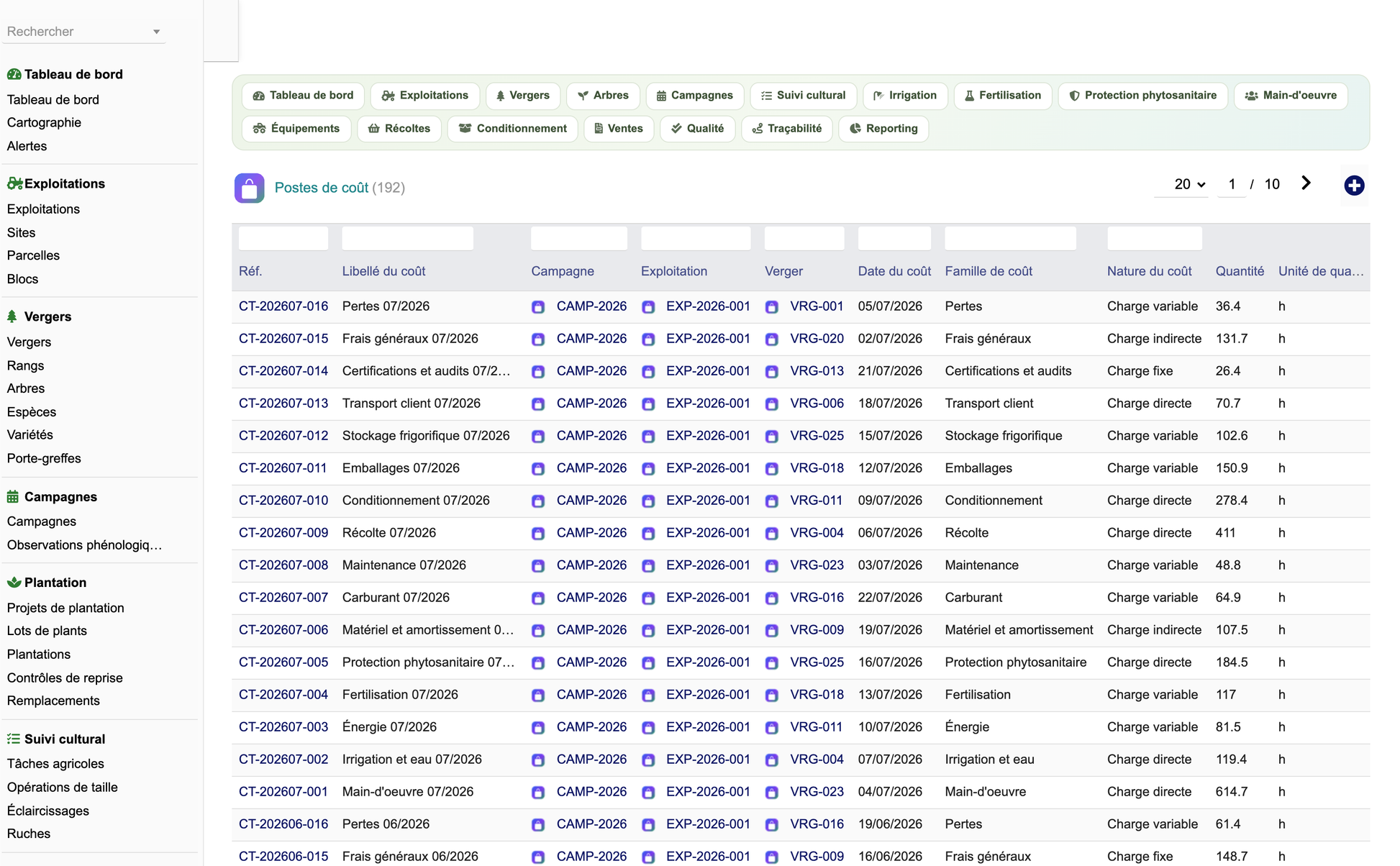This screenshot has height=866, width=1400.
Task: Click the Famille de coût filter field
Action: [x=1011, y=239]
